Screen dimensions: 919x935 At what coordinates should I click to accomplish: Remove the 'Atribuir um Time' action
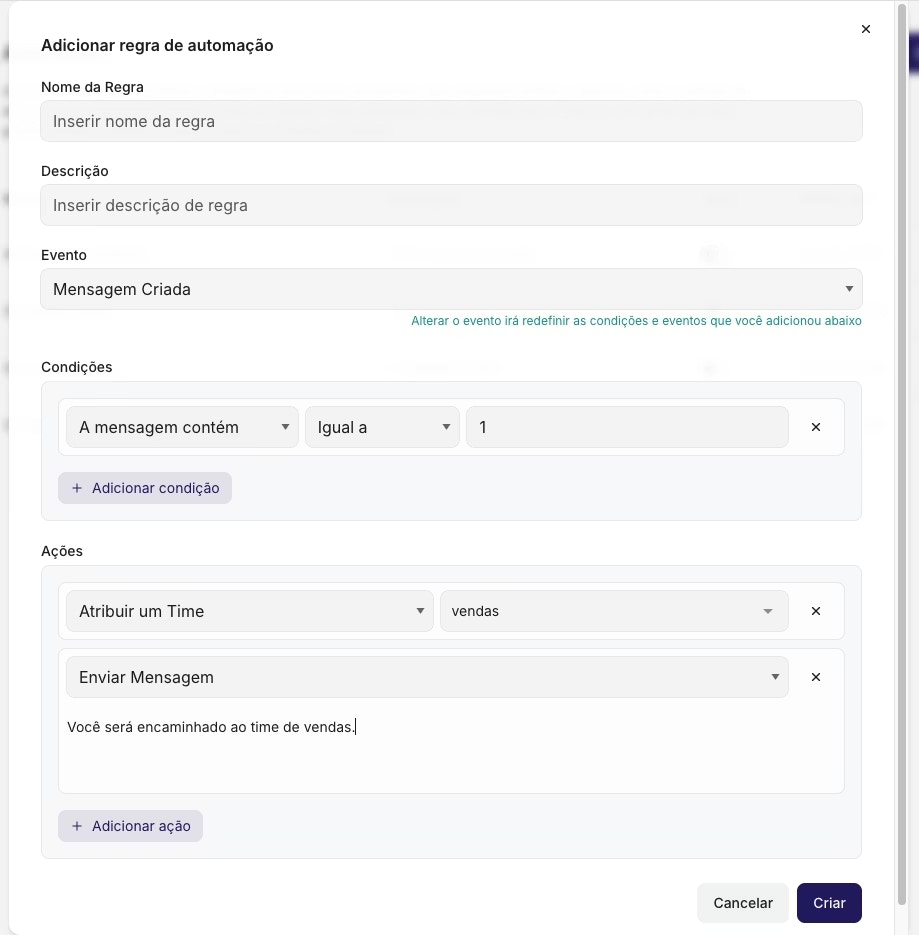point(815,611)
